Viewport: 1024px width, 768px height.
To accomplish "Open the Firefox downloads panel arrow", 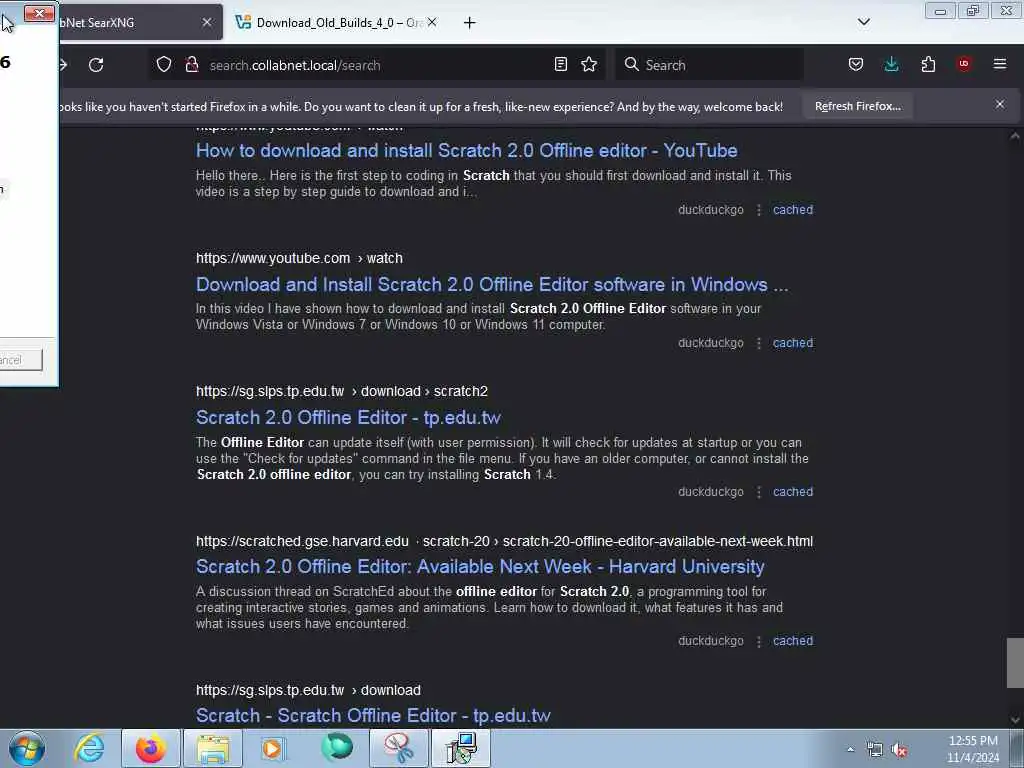I will tap(891, 64).
